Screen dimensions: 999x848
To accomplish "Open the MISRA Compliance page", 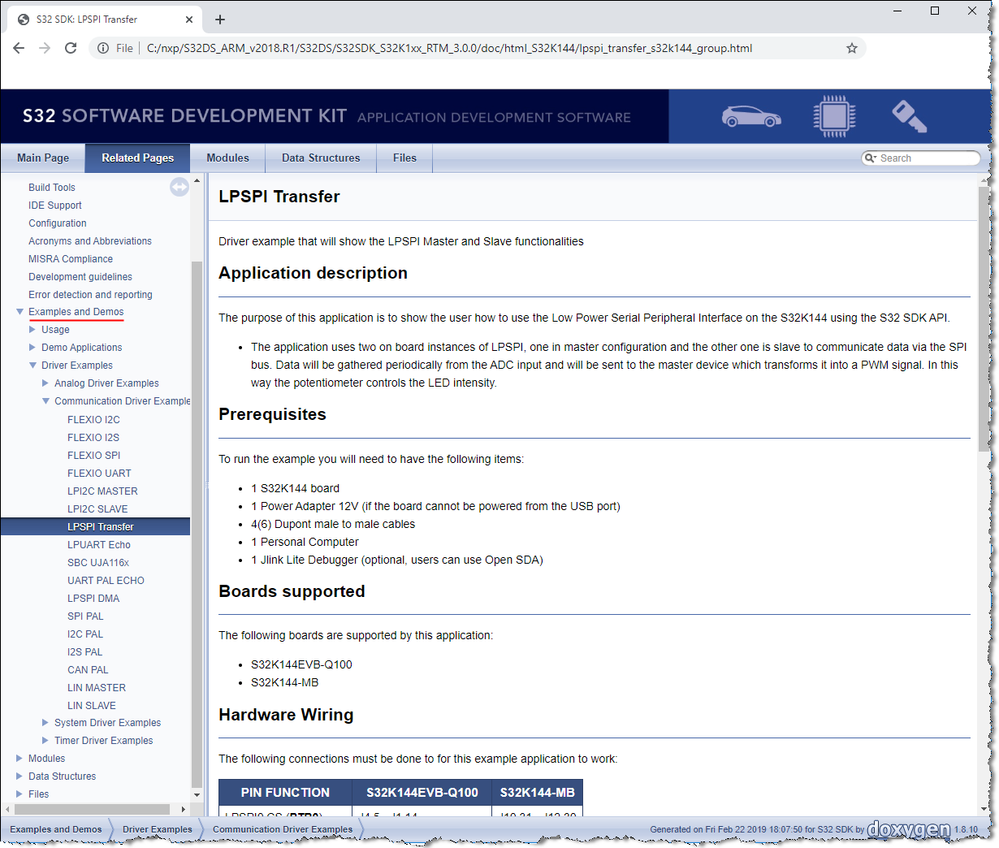I will [70, 259].
